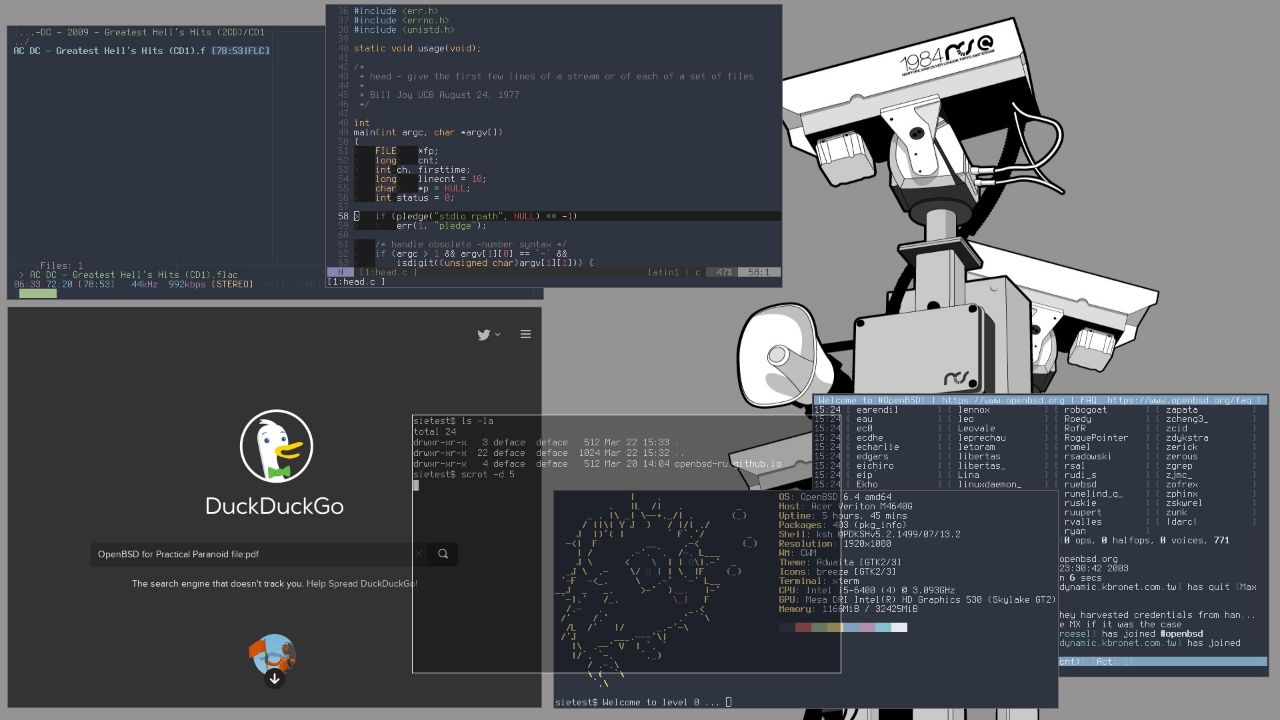Click '#openbsd' in the 'has joined' IRC message

1181,633
